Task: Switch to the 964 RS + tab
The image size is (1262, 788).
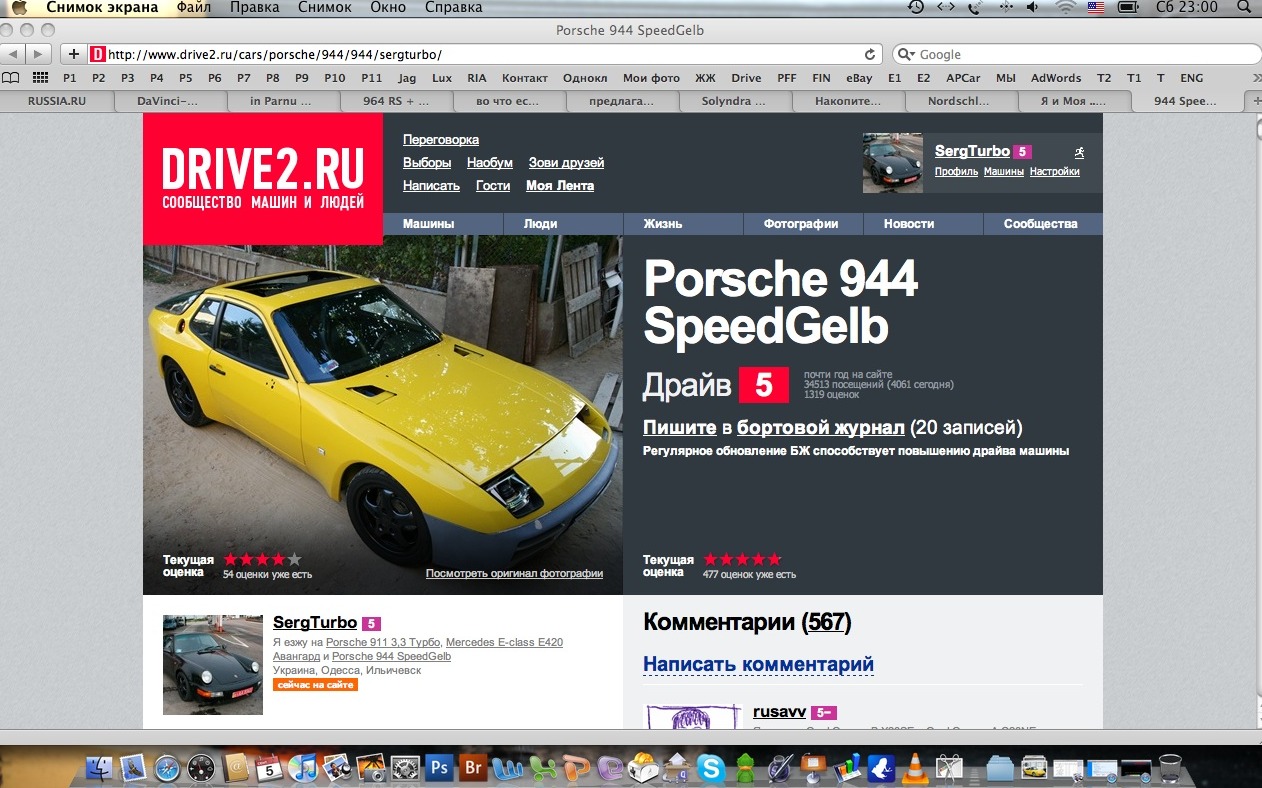Action: [x=397, y=101]
